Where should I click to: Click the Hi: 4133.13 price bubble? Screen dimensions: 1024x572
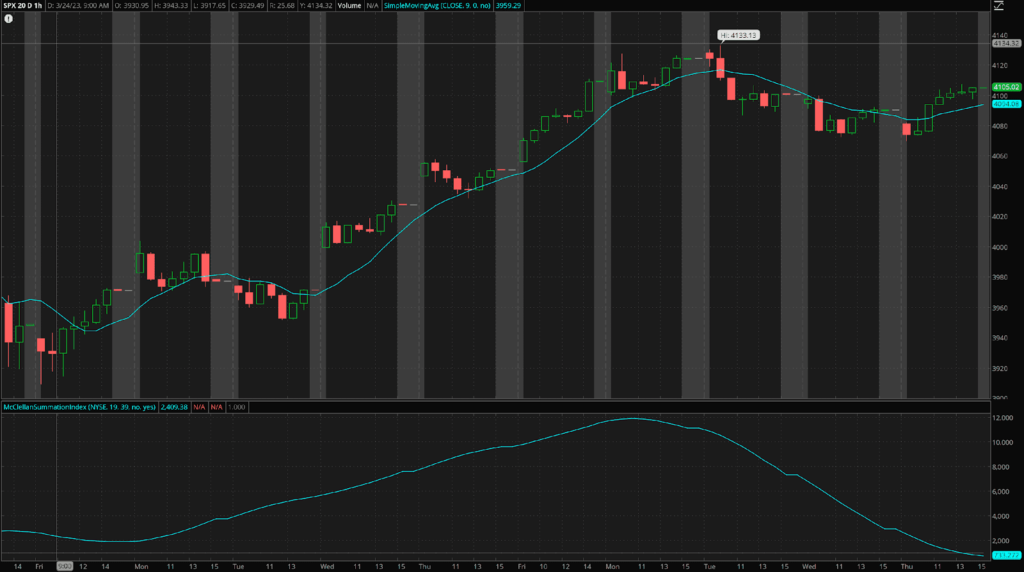point(739,35)
